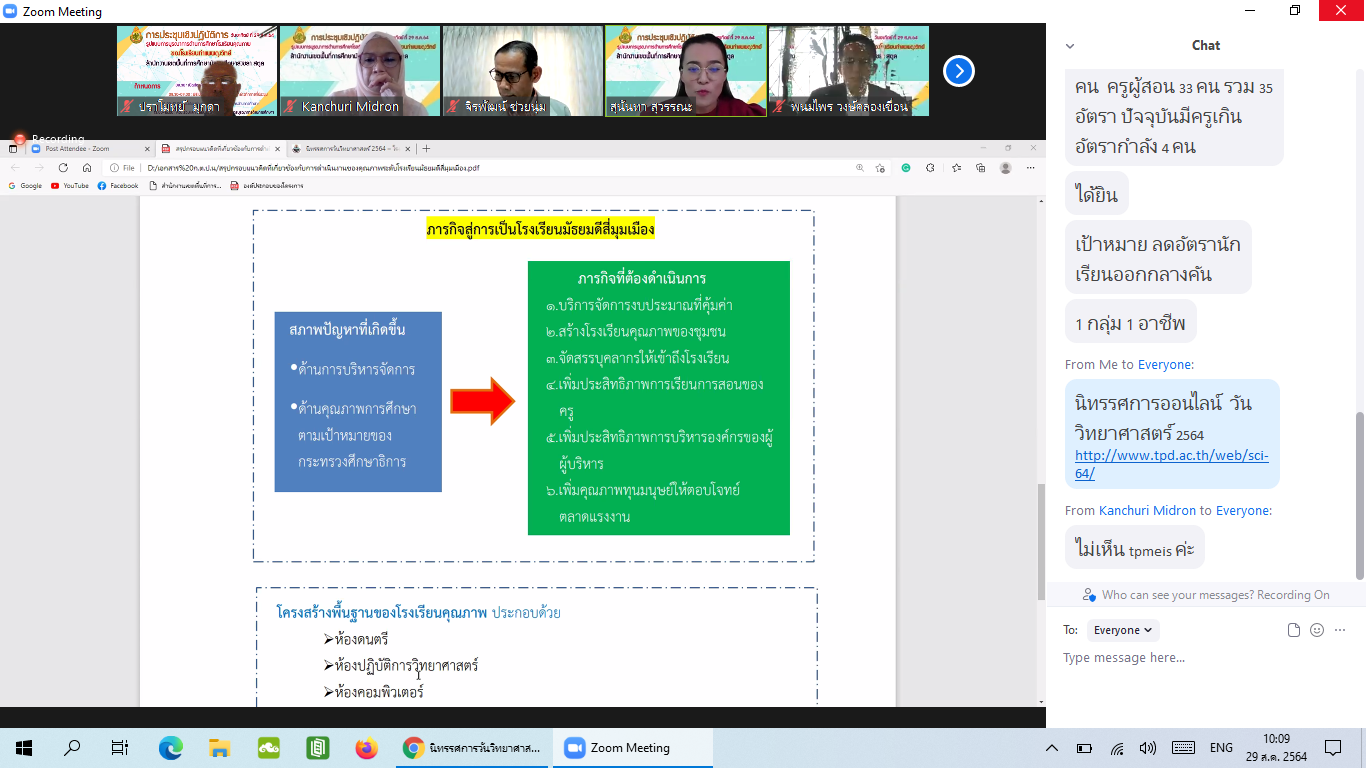Open the 'To: Everyone' recipient dropdown
1366x768 pixels.
point(1123,630)
